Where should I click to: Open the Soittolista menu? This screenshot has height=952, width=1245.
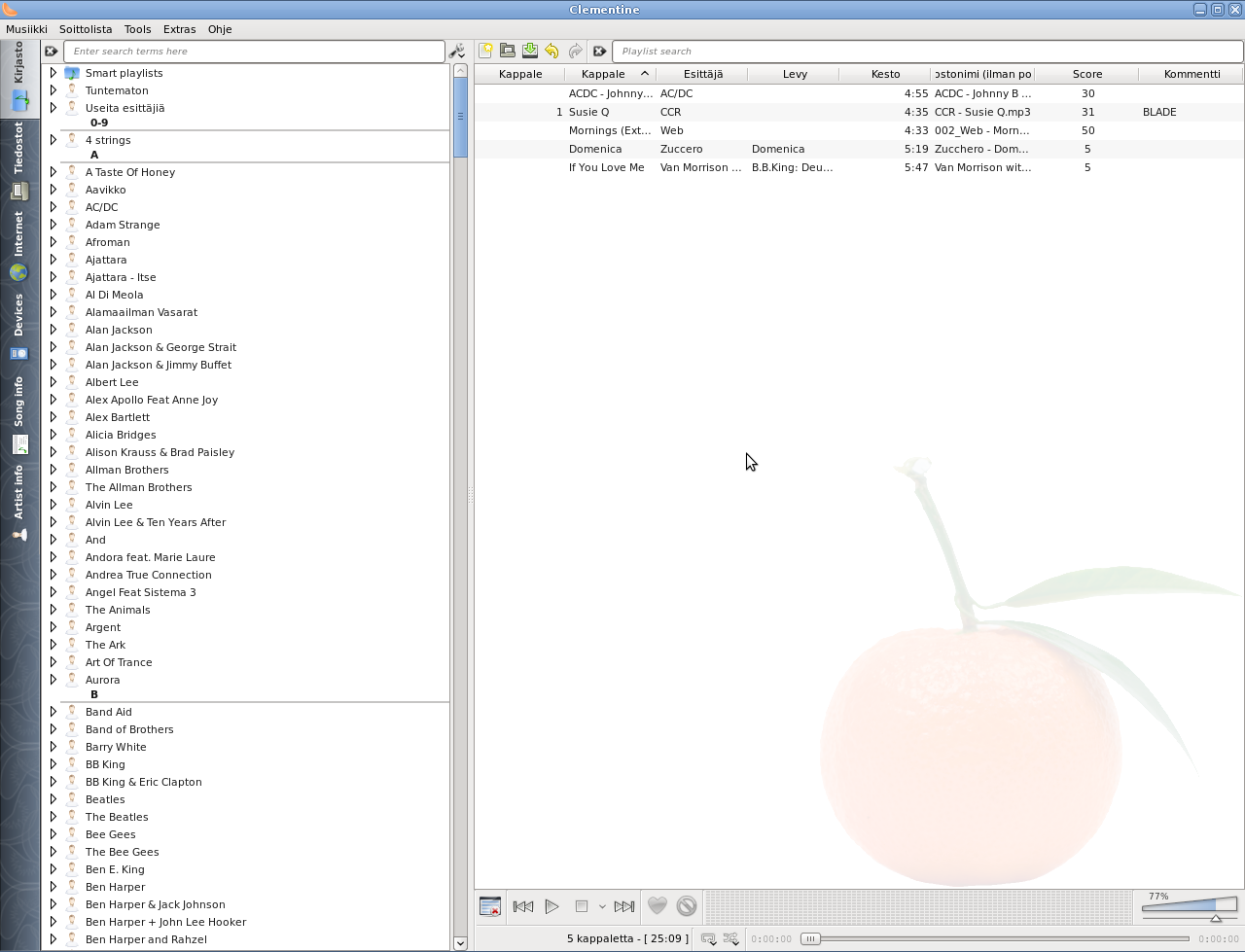pos(86,29)
